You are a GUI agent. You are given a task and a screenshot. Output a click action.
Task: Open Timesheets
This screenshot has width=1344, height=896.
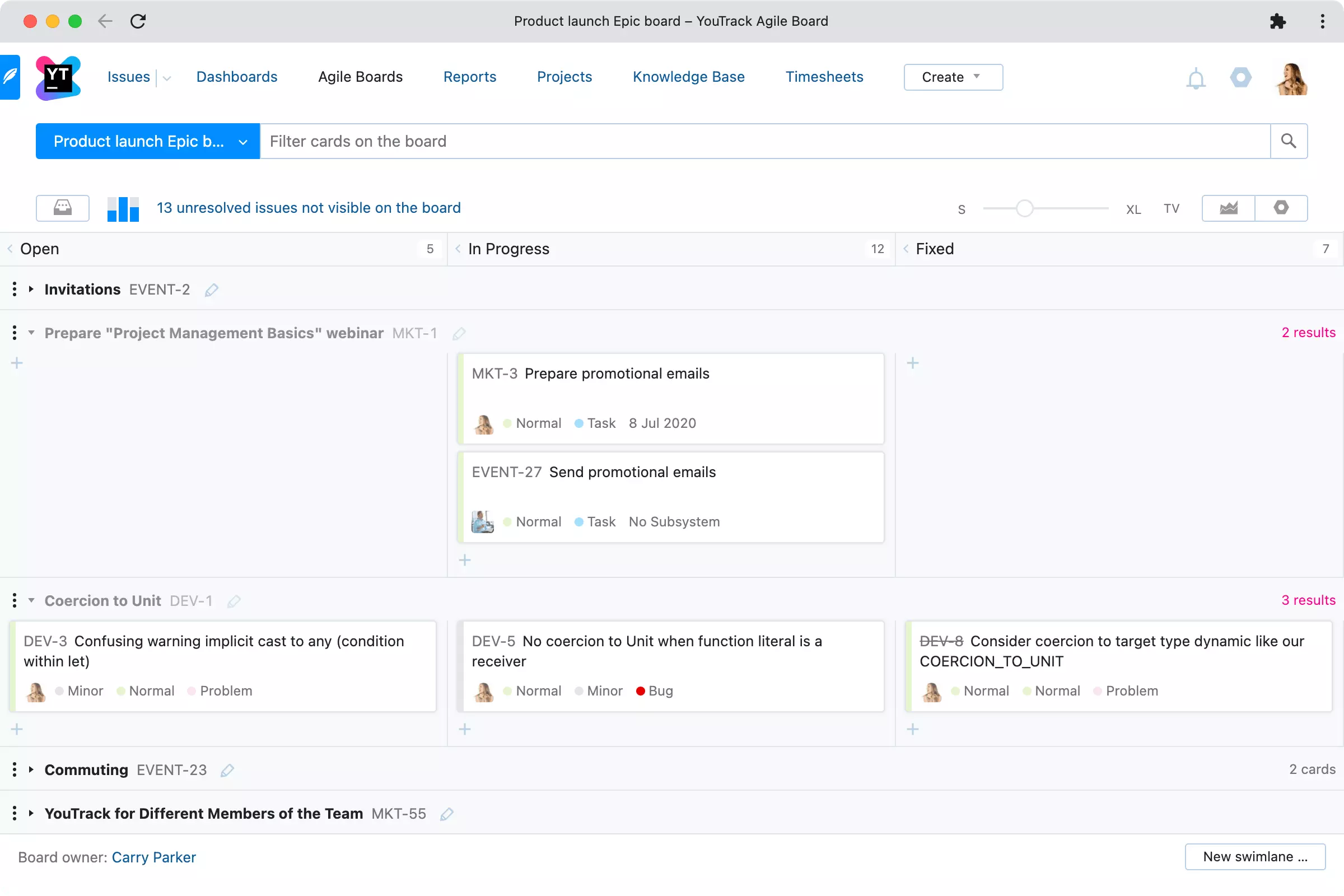point(824,77)
